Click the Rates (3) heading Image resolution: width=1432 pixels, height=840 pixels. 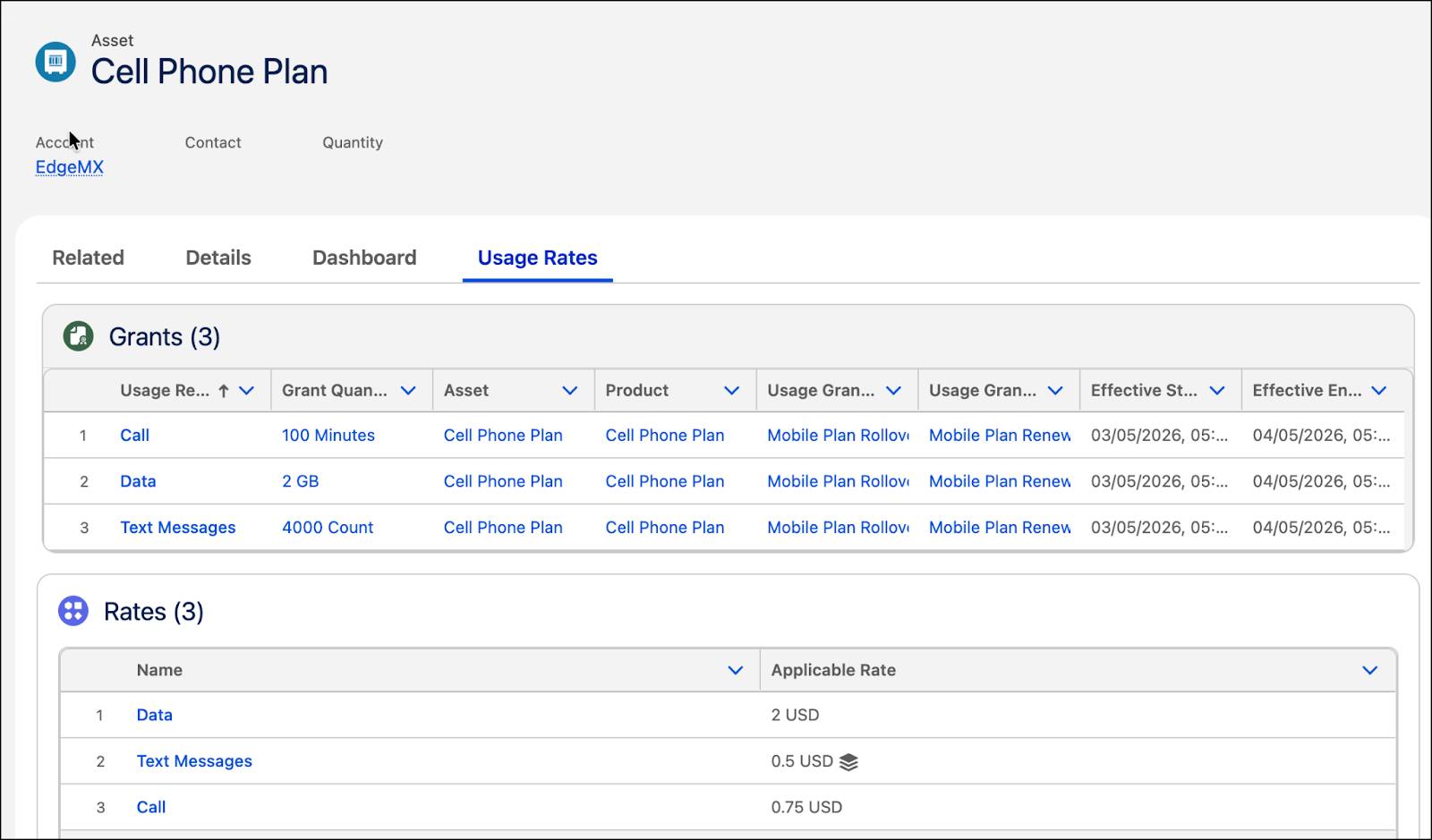[x=154, y=611]
